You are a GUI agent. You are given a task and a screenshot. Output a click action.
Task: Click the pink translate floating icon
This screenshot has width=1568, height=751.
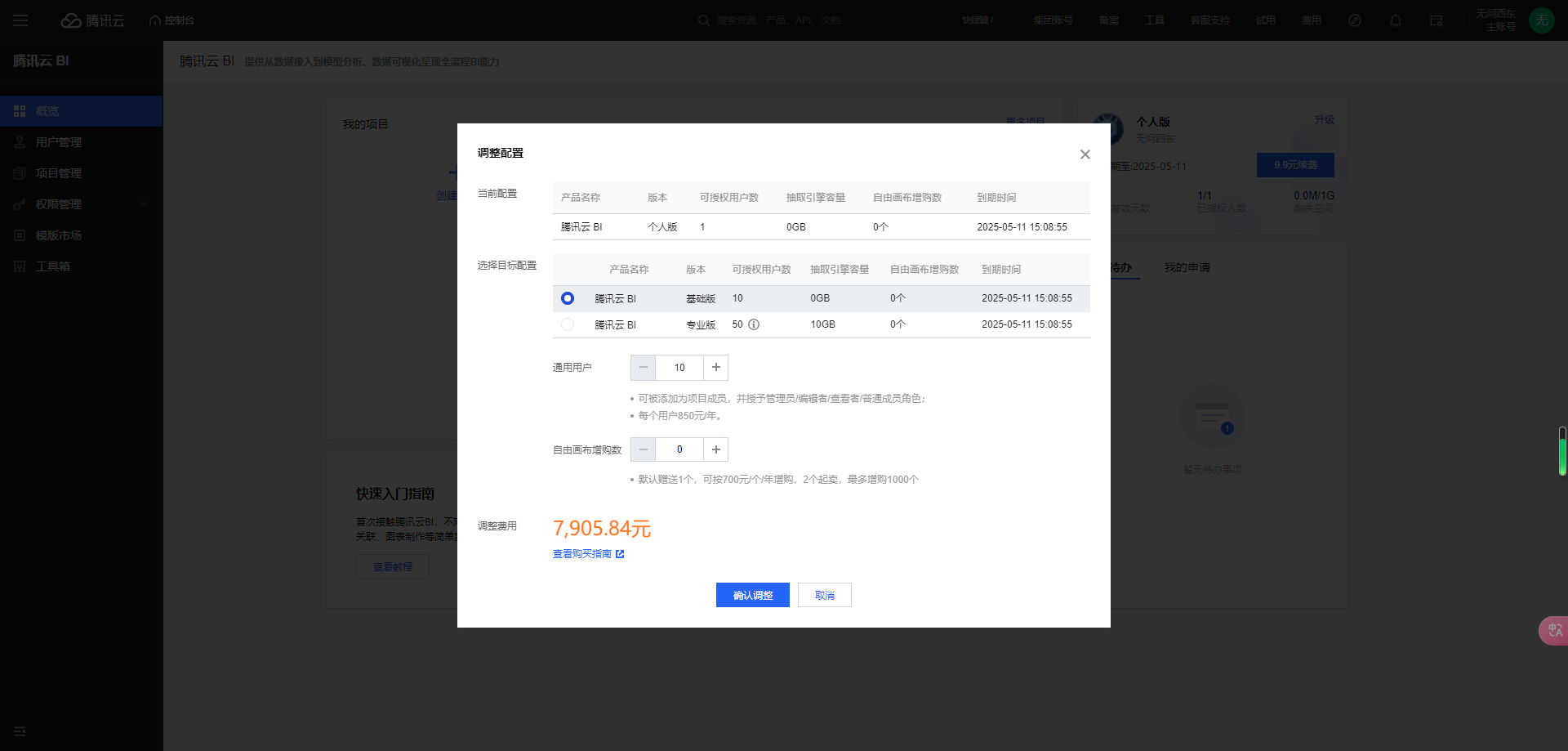1553,630
